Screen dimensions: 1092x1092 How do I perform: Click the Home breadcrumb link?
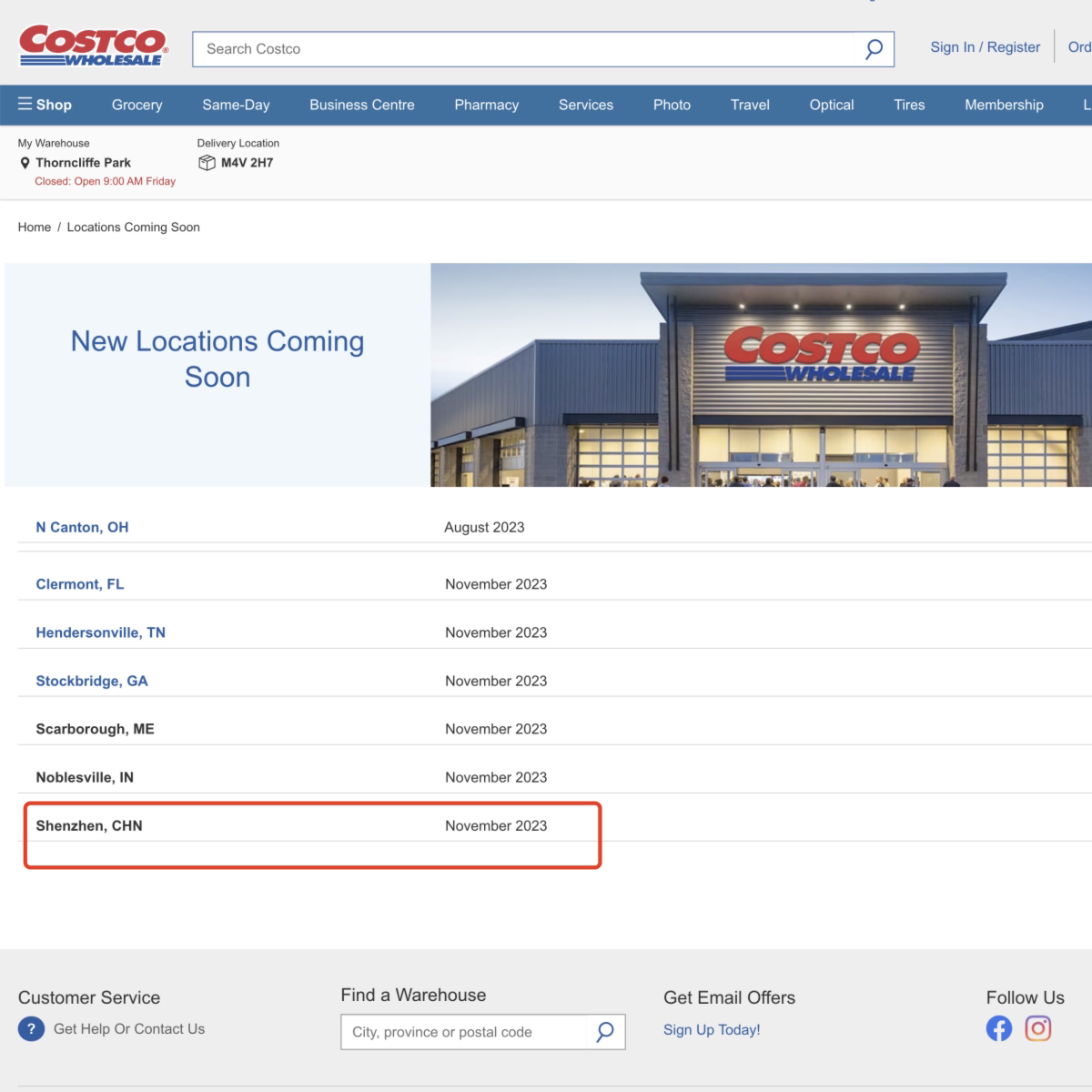point(35,227)
